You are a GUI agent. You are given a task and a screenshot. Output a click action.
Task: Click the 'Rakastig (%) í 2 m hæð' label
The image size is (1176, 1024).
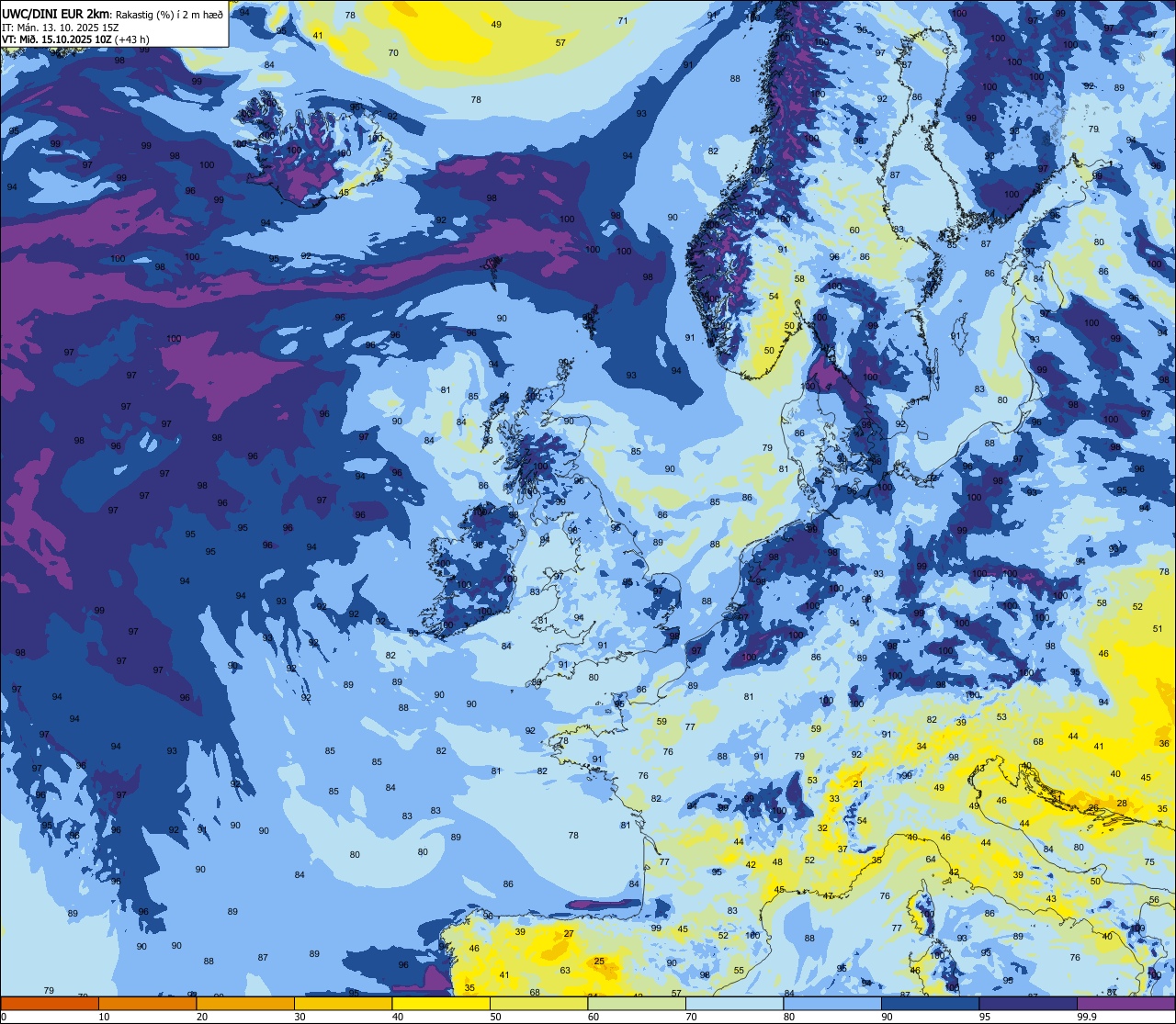pyautogui.click(x=168, y=15)
